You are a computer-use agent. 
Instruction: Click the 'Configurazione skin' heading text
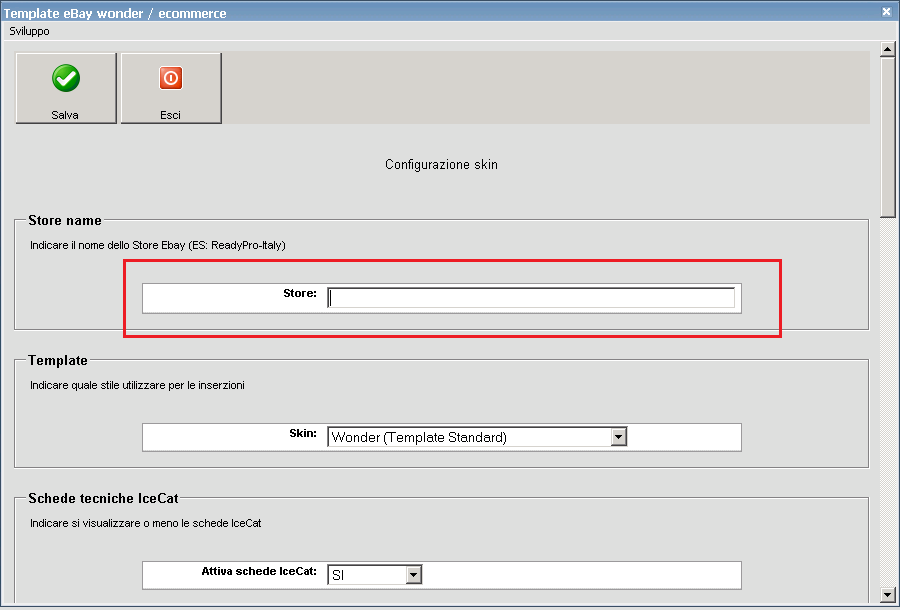click(x=441, y=165)
